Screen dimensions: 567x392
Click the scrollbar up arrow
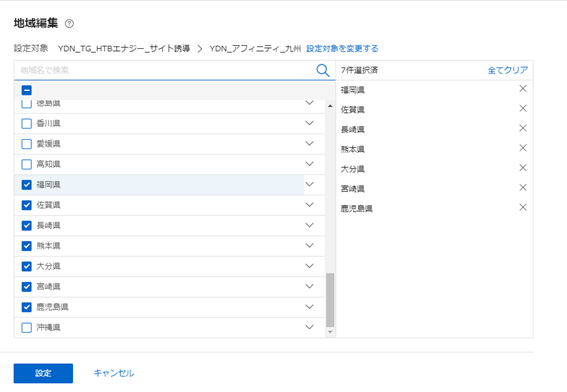point(330,106)
